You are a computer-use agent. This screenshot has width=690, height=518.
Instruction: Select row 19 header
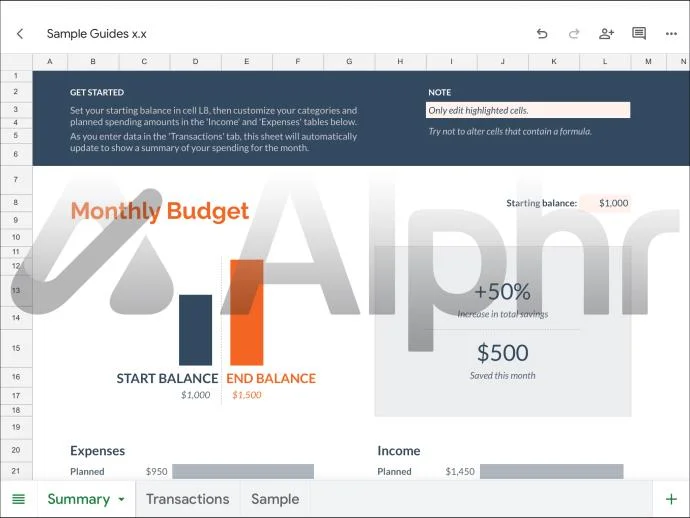click(x=16, y=427)
